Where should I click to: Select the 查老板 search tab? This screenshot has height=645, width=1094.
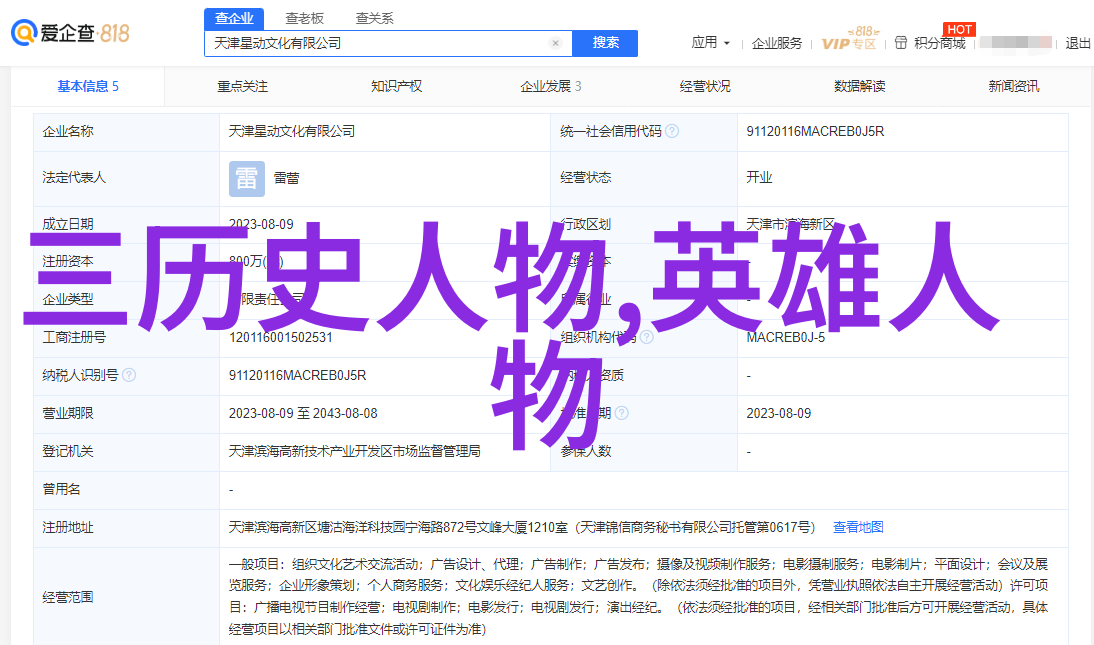pyautogui.click(x=304, y=19)
